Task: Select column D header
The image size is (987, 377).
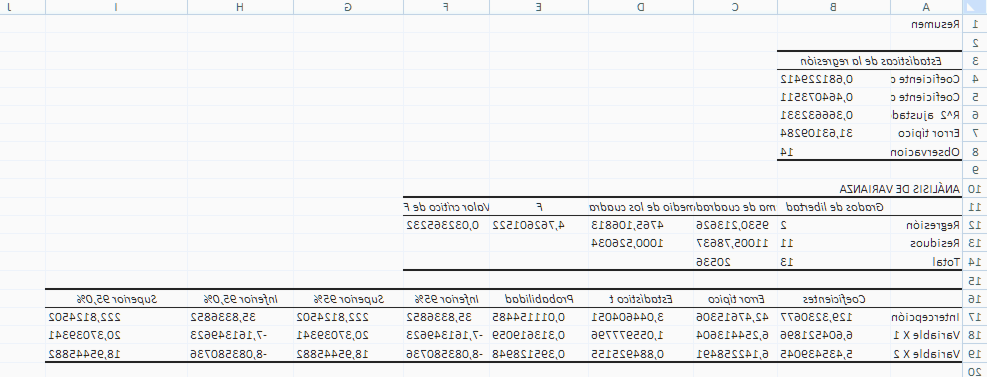Action: [641, 7]
